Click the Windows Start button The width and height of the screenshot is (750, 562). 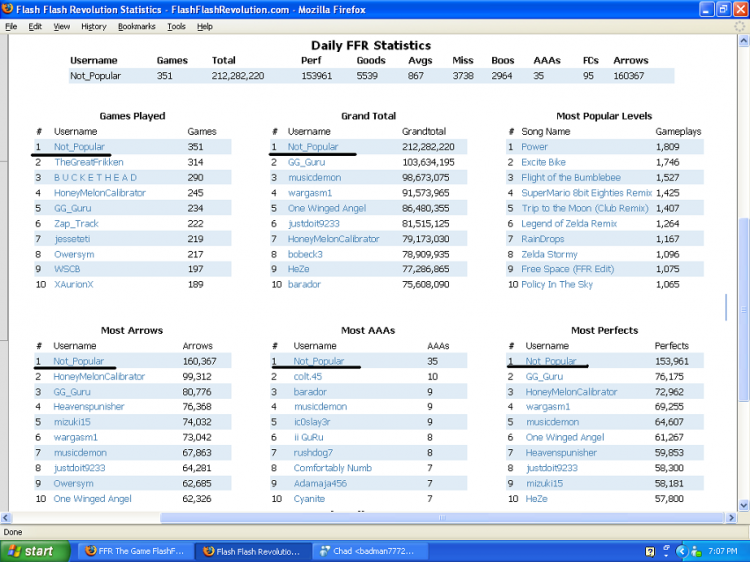tap(33, 551)
